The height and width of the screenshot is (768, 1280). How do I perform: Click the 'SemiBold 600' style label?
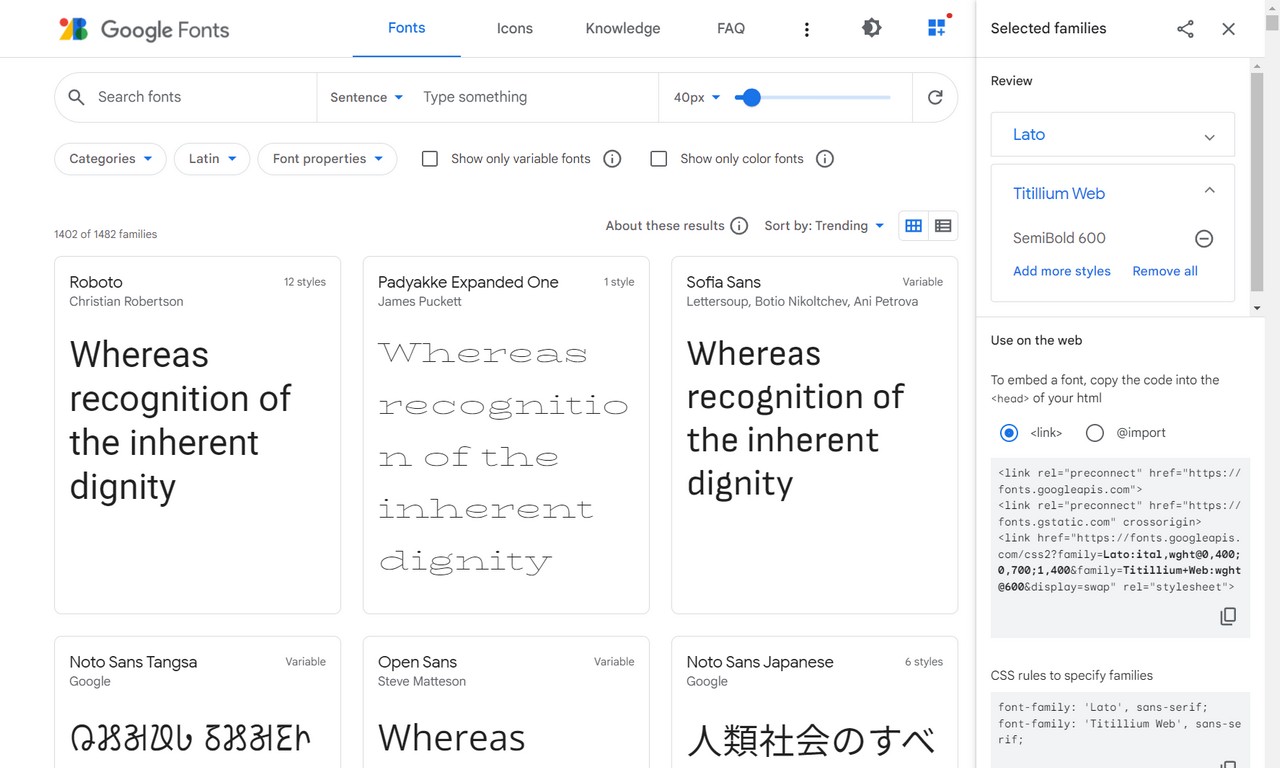click(x=1059, y=238)
